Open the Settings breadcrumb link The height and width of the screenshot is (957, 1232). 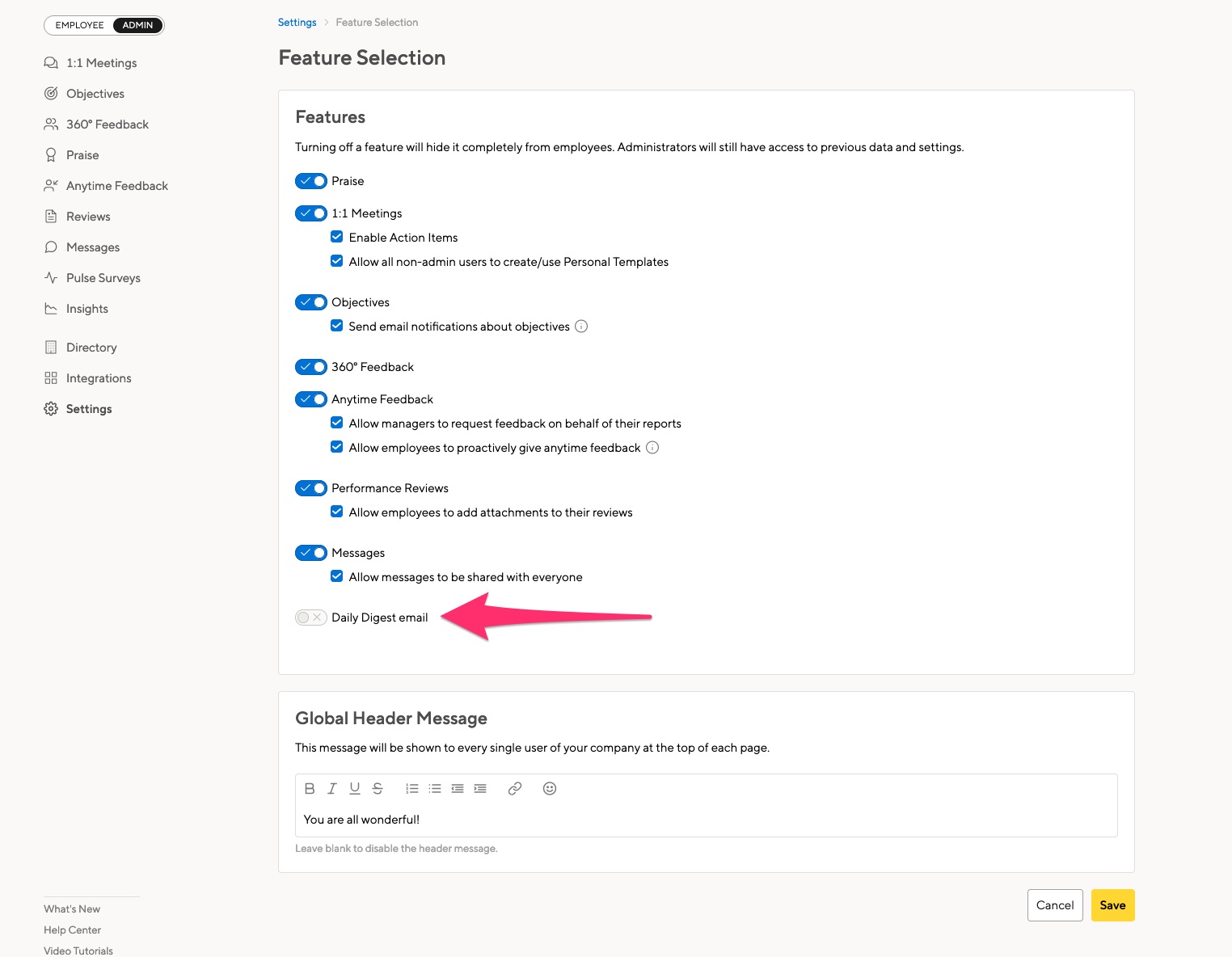pyautogui.click(x=297, y=22)
